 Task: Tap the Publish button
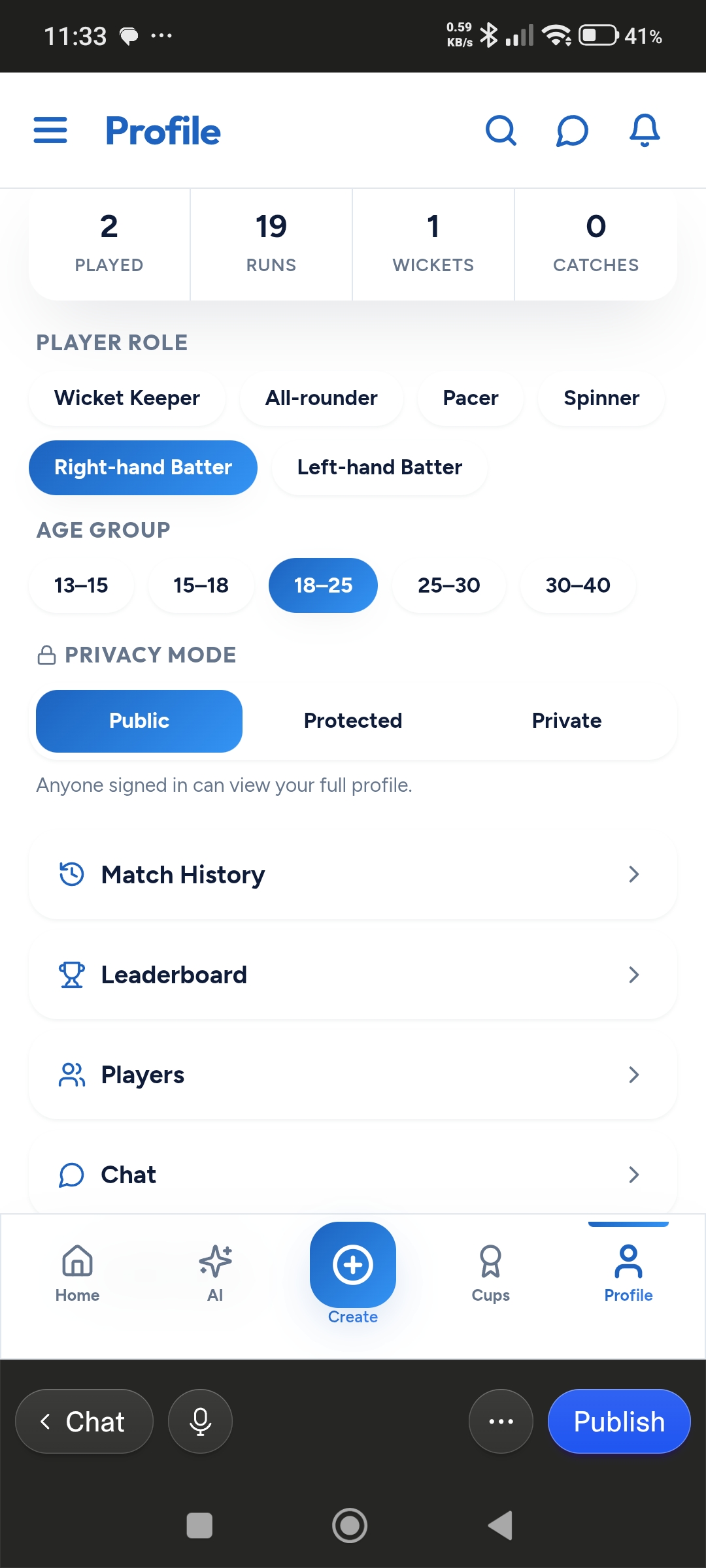[x=619, y=1421]
